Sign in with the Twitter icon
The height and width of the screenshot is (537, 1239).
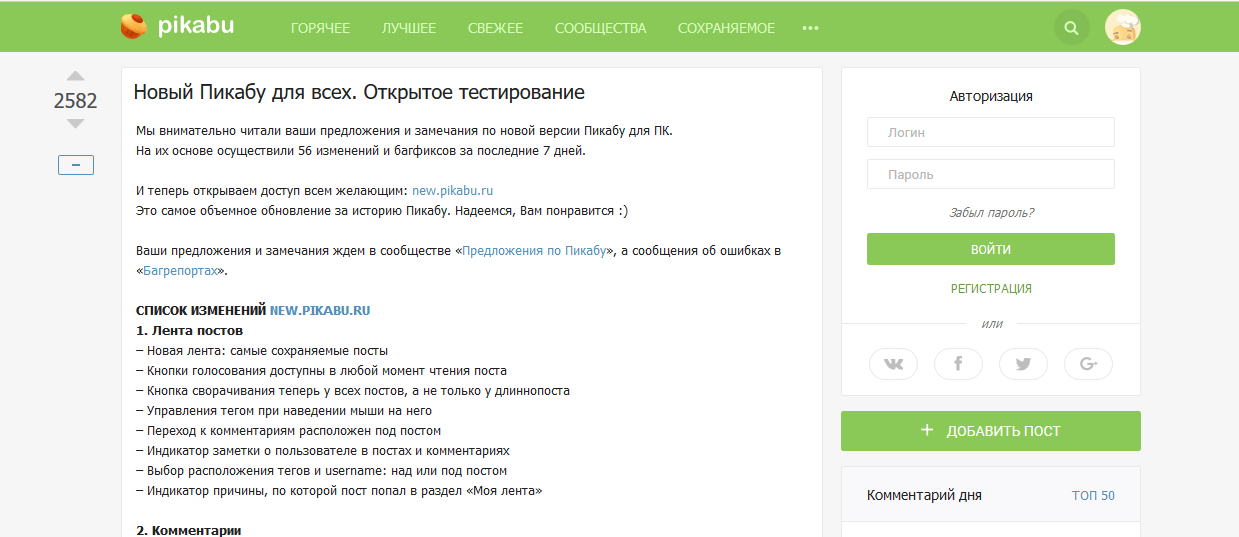coord(1023,364)
